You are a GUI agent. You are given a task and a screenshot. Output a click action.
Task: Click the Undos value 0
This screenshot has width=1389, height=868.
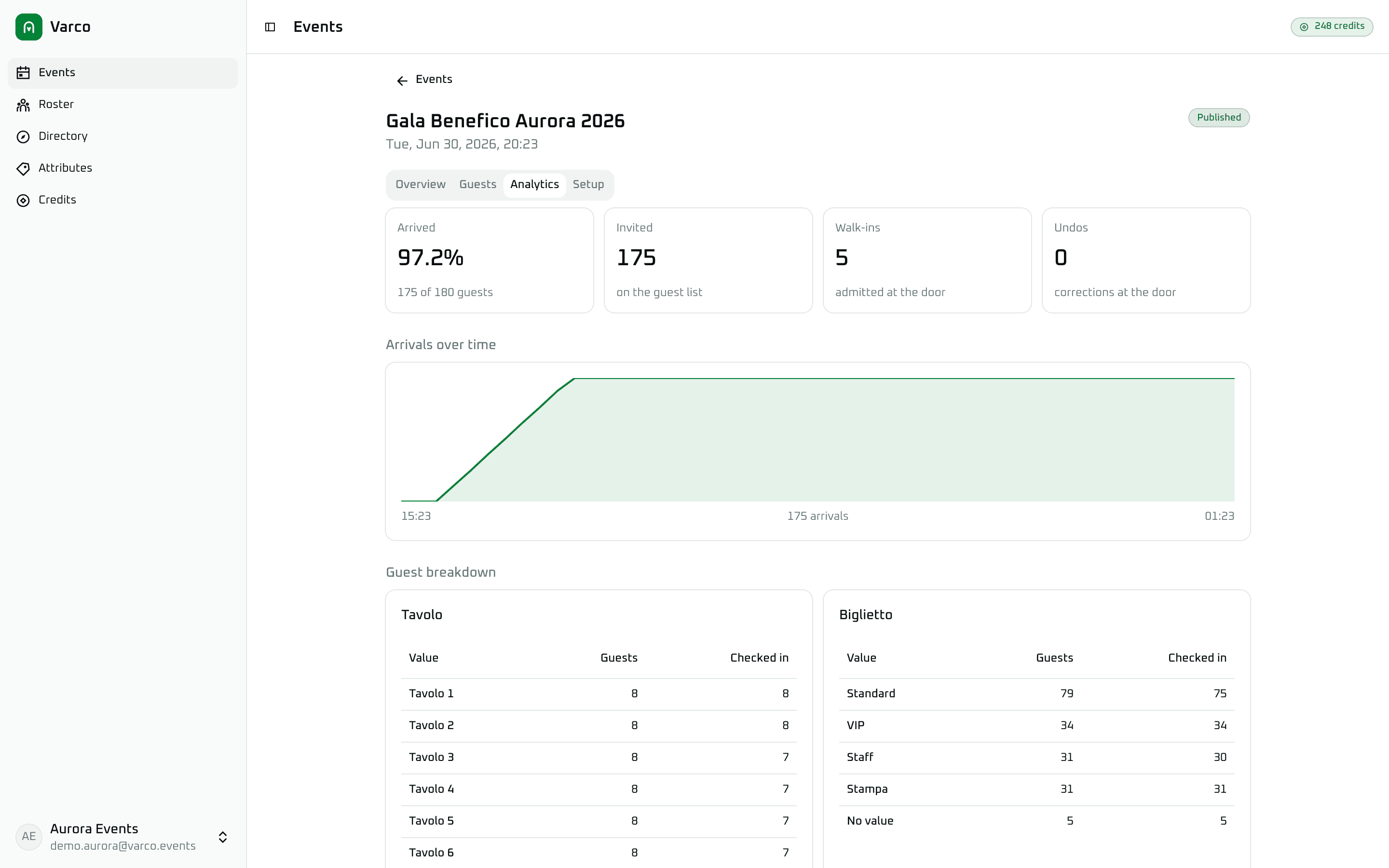pos(1061,258)
